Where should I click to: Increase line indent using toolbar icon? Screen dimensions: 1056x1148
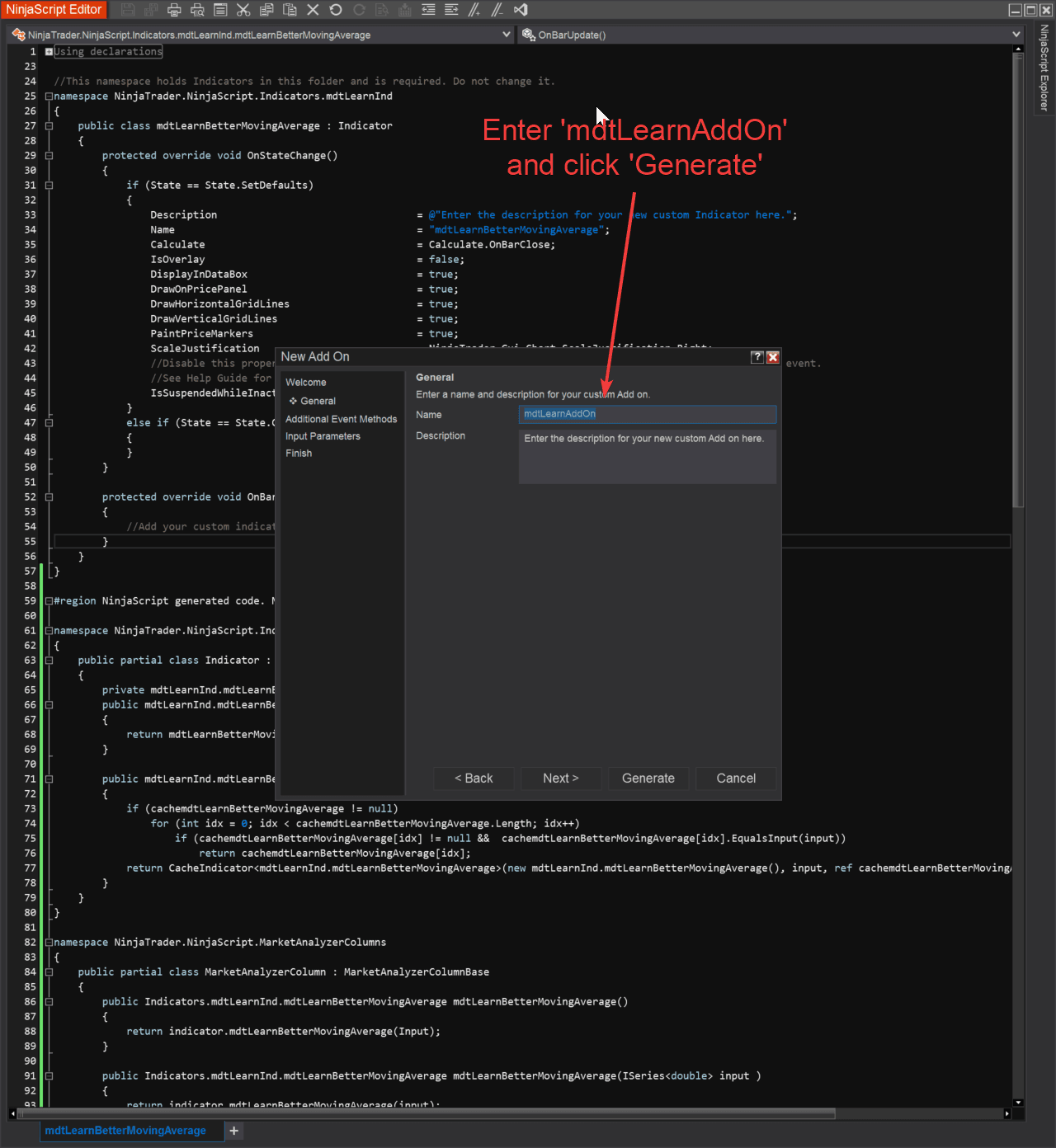pyautogui.click(x=451, y=10)
